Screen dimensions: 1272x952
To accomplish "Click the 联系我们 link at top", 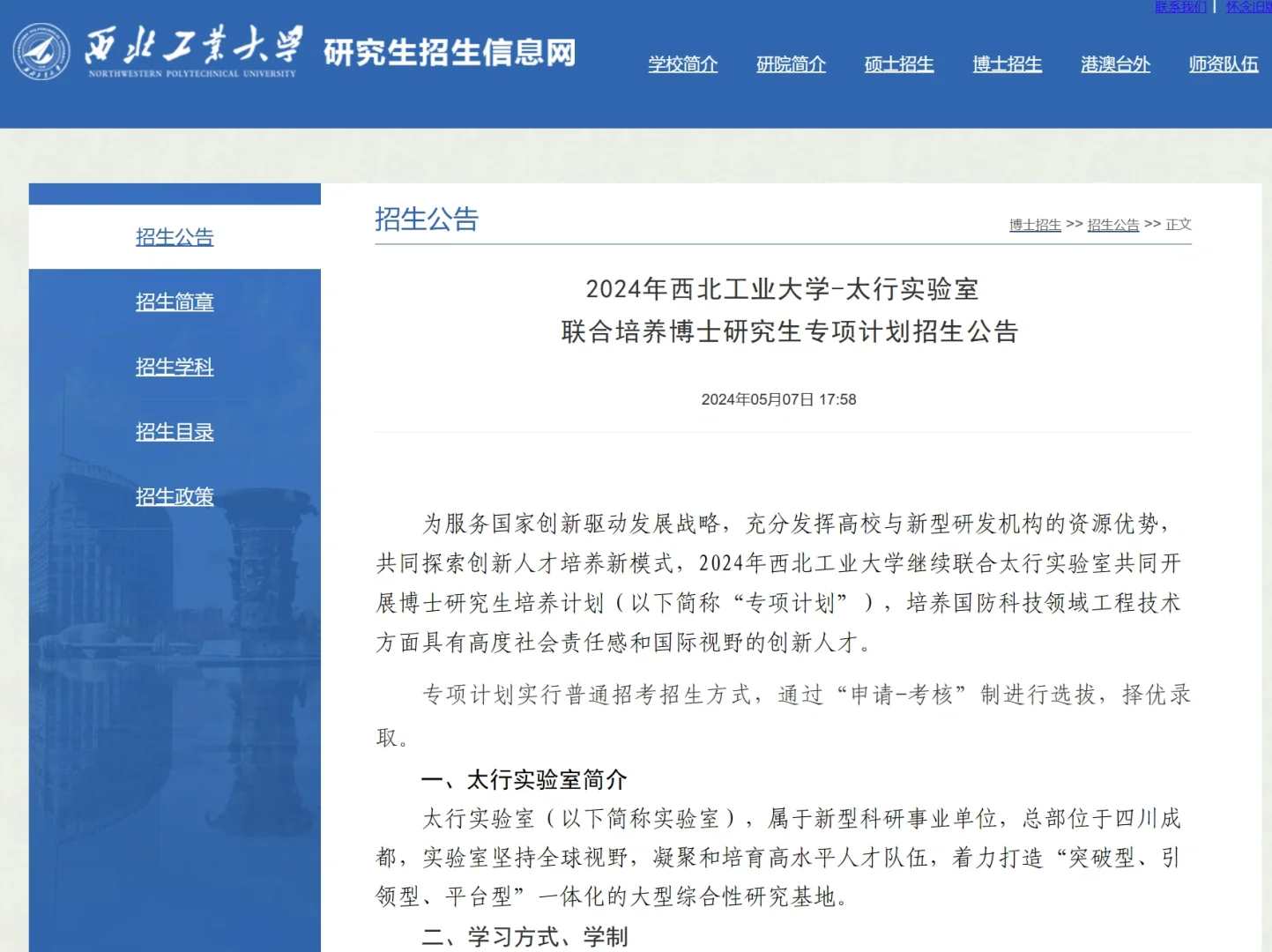I will [1181, 6].
